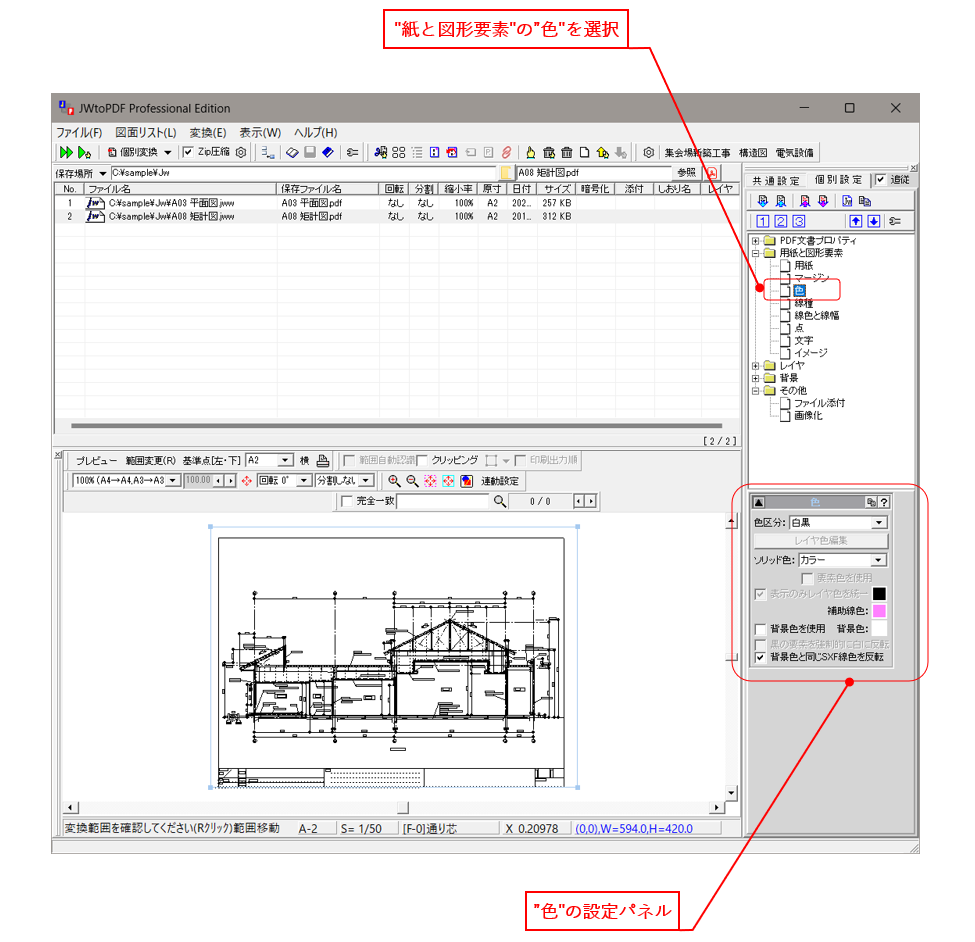975x942 pixels.
Task: Click the 連動設定 button
Action: [500, 481]
